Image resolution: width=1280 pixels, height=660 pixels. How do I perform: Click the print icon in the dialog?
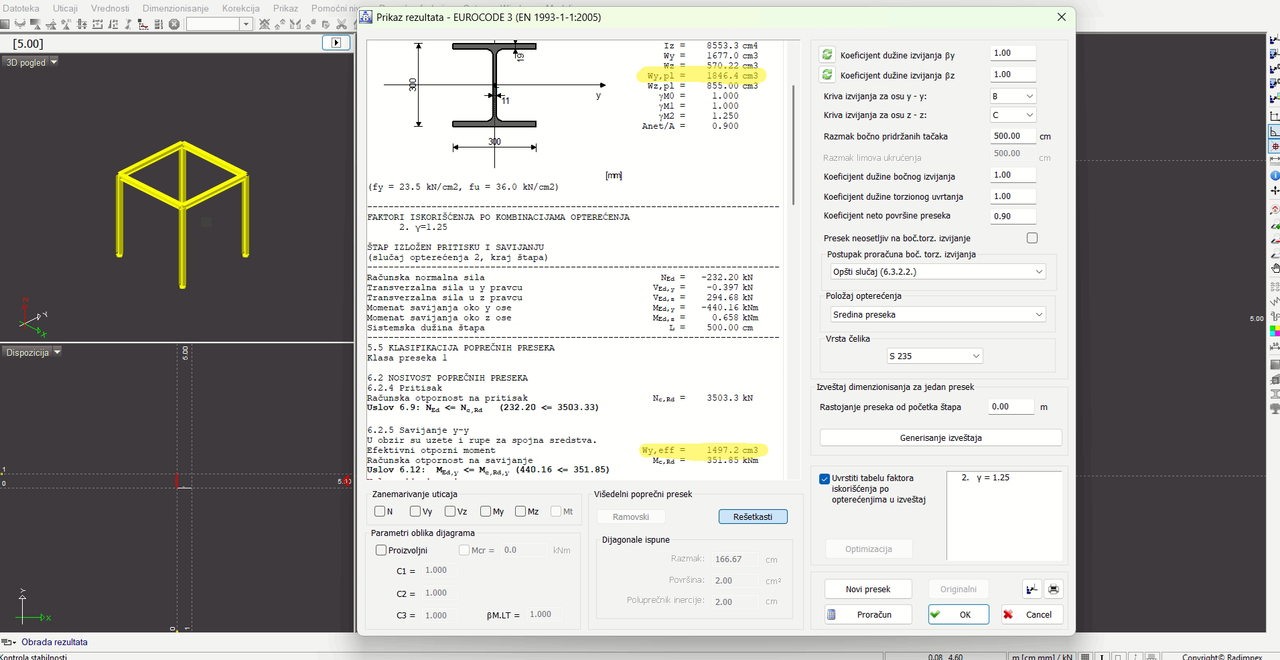[1053, 589]
